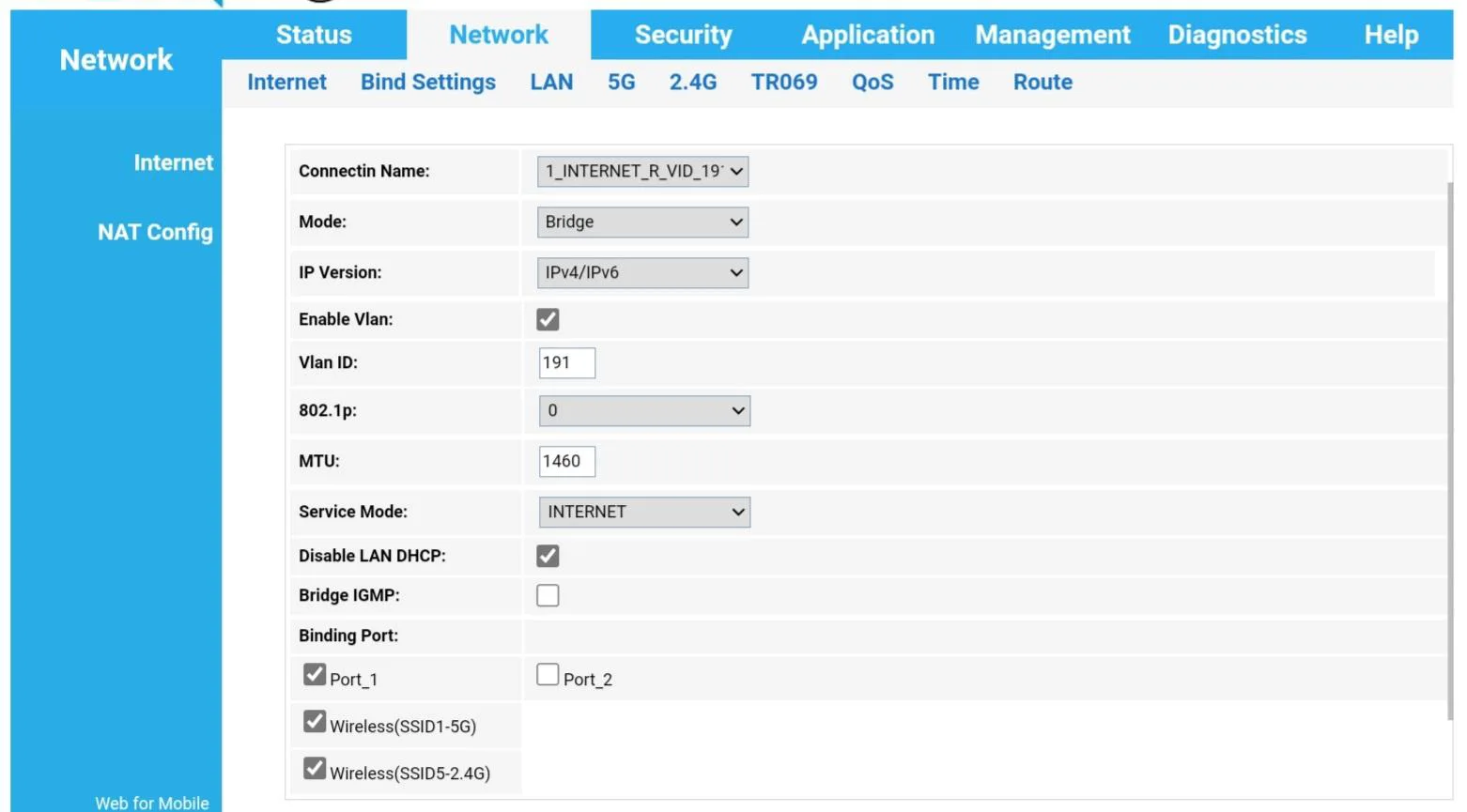The image size is (1467, 812).
Task: Toggle the Enable Vlan checkbox
Action: click(548, 320)
